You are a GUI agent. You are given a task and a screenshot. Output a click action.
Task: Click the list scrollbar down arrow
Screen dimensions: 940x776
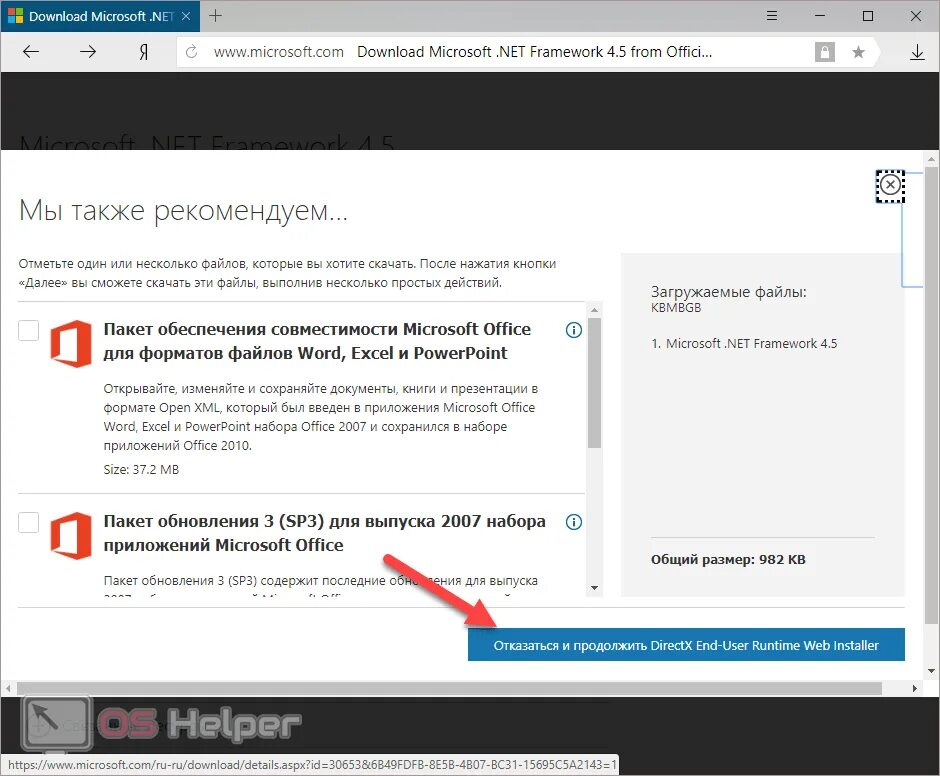[x=594, y=588]
